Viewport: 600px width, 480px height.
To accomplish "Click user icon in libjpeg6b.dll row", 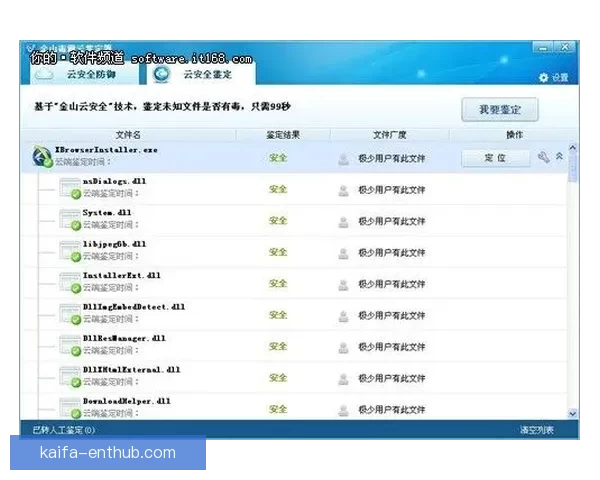I will click(344, 253).
